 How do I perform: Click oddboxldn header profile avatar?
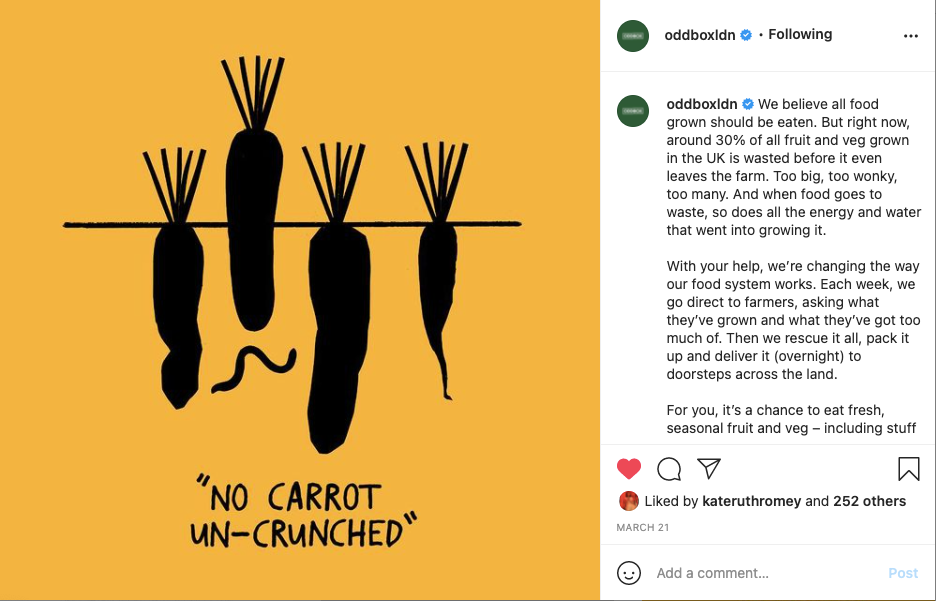coord(633,36)
